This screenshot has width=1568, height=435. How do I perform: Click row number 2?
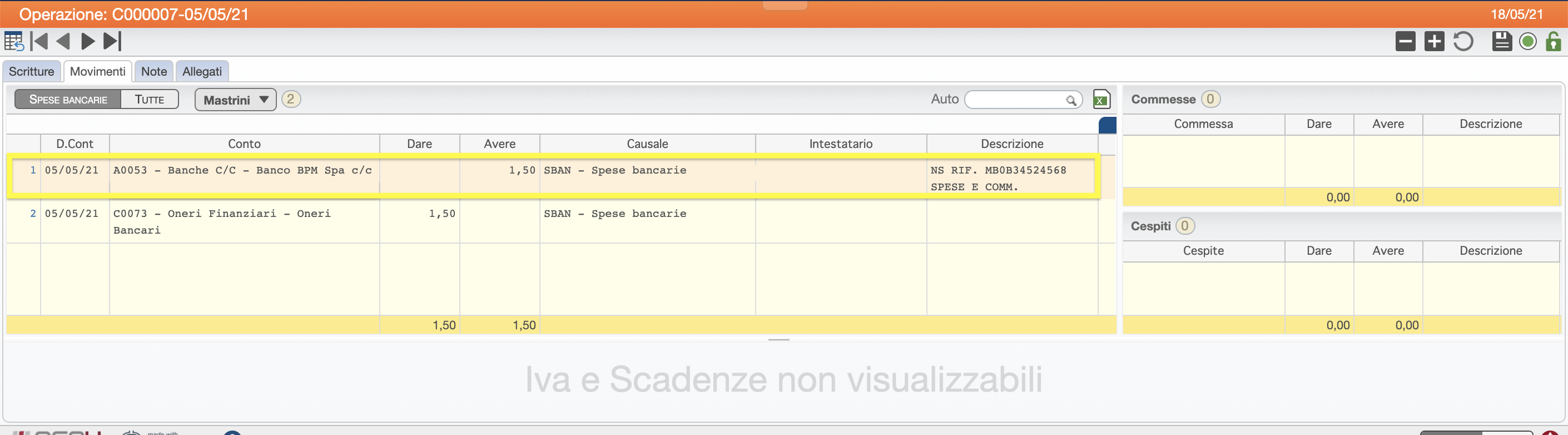(33, 214)
